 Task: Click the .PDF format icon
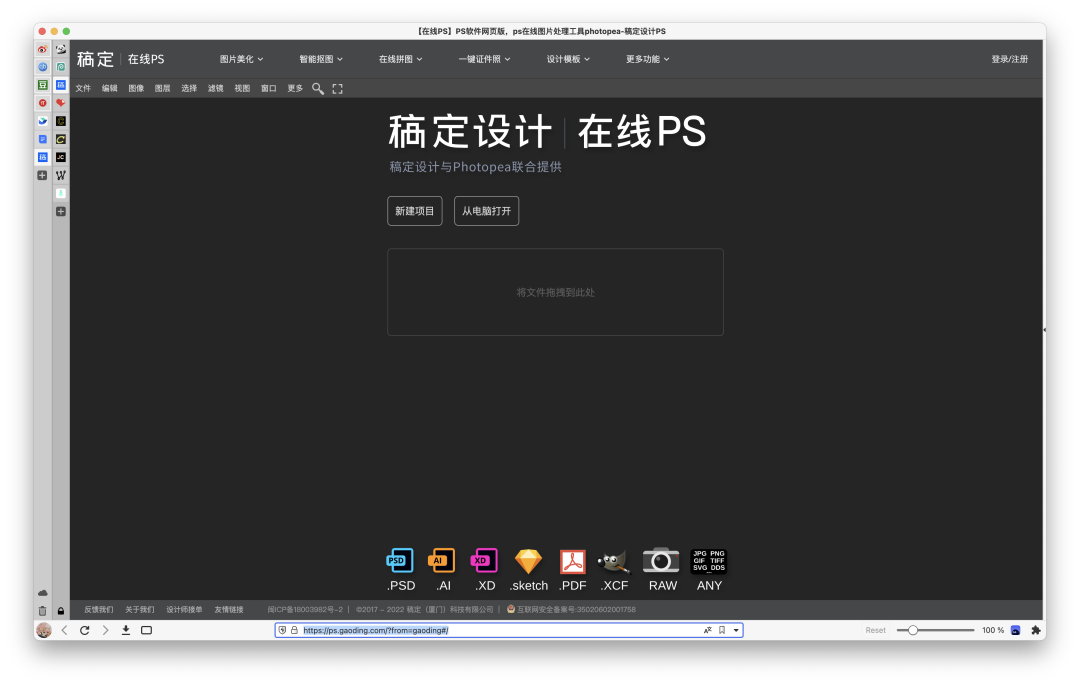pyautogui.click(x=572, y=561)
